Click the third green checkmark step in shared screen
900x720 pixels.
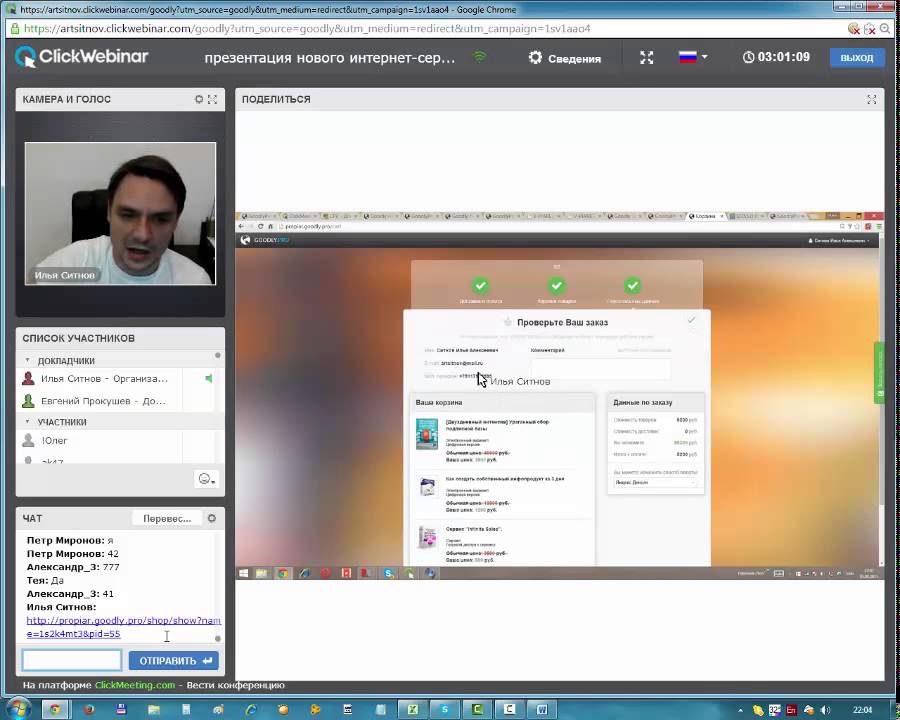point(632,285)
